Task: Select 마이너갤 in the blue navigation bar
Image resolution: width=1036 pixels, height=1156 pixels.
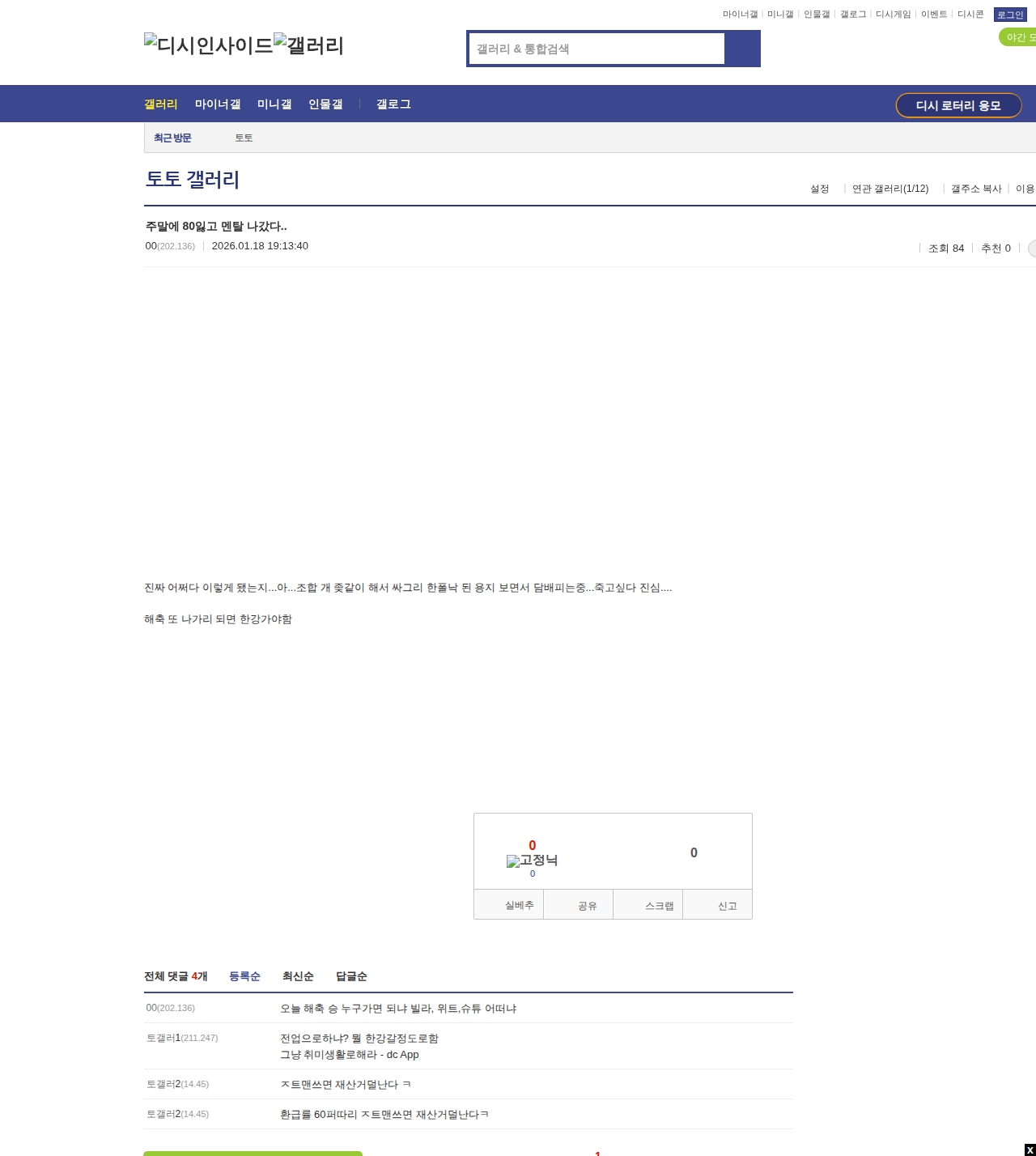Action: (218, 104)
